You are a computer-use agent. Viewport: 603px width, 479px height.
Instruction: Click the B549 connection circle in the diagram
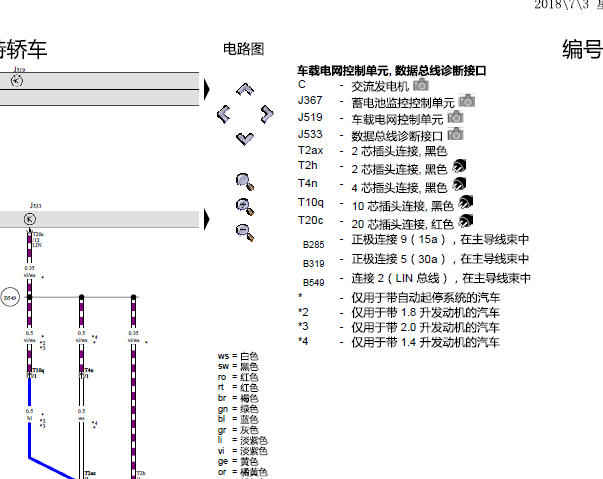pyautogui.click(x=10, y=298)
